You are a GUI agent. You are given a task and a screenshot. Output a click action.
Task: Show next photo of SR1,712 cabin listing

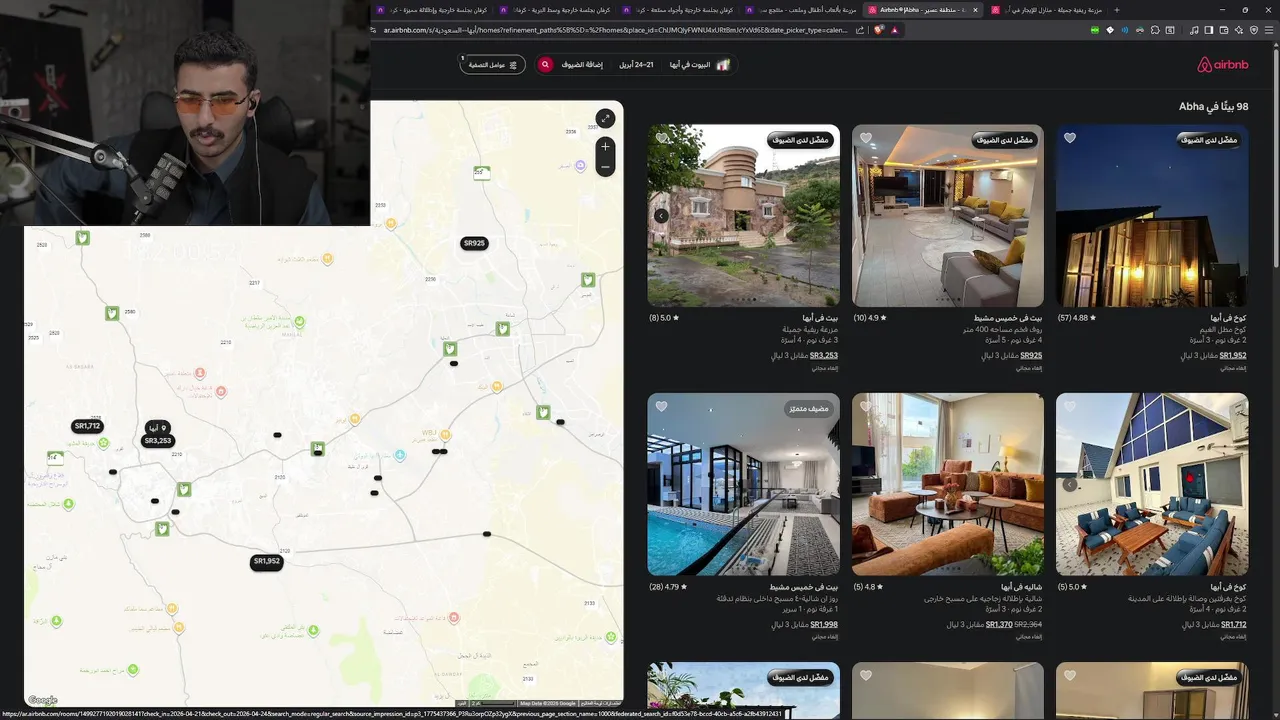[1069, 485]
